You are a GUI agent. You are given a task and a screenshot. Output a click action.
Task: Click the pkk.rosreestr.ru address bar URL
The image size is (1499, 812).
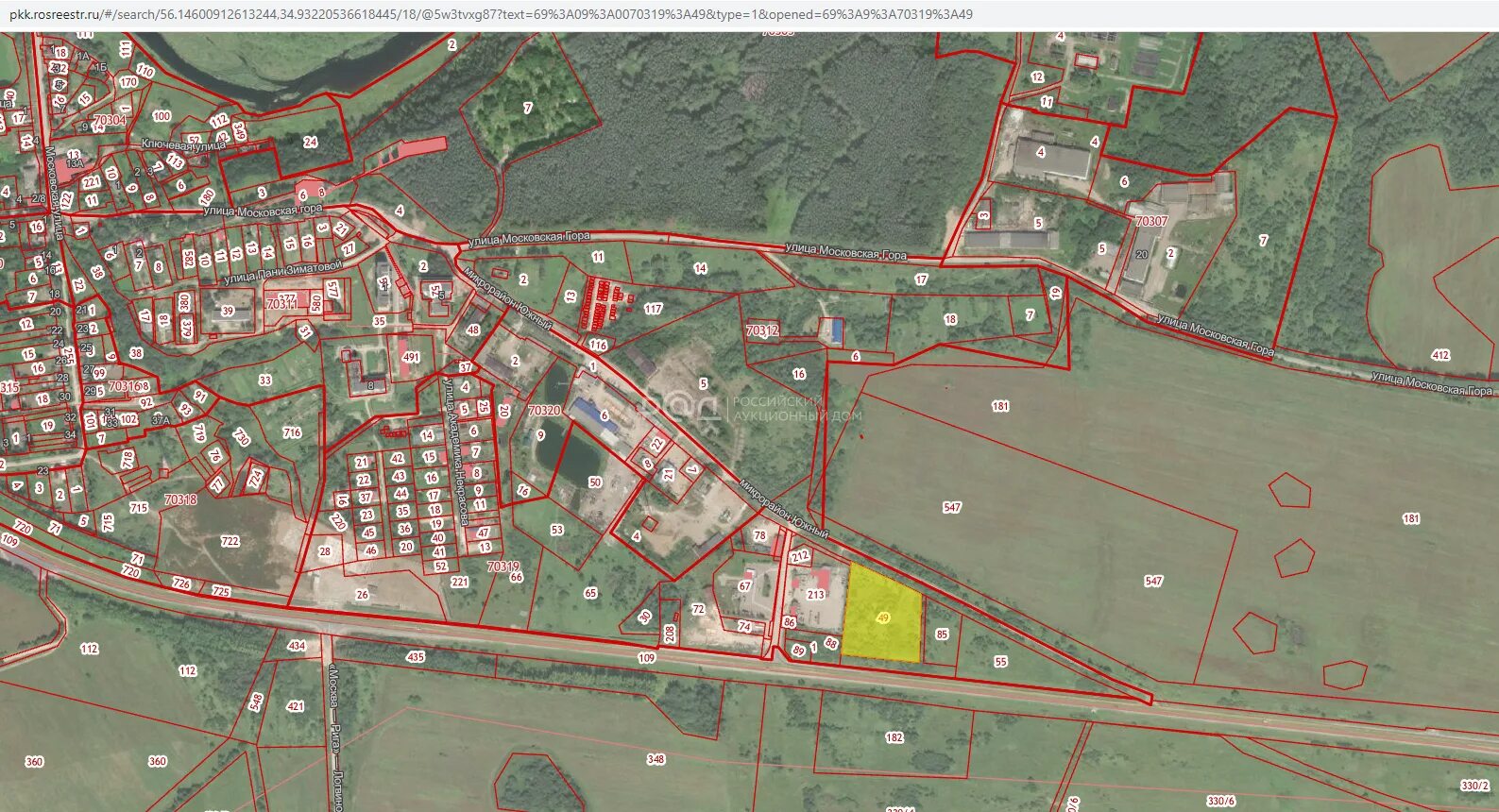[490, 14]
